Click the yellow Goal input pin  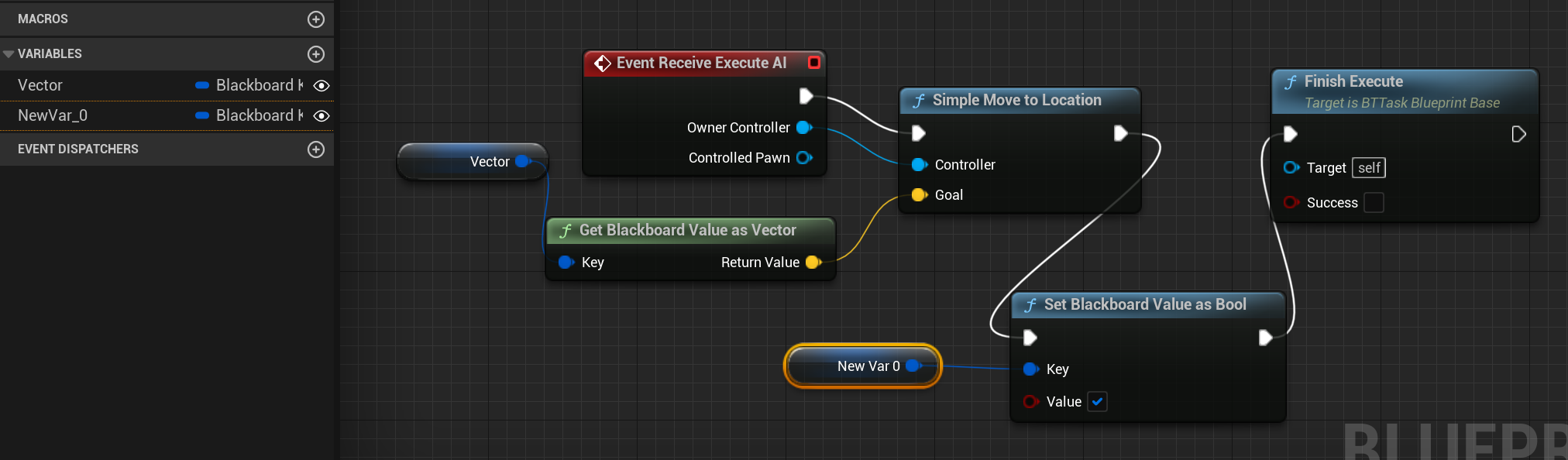point(920,195)
